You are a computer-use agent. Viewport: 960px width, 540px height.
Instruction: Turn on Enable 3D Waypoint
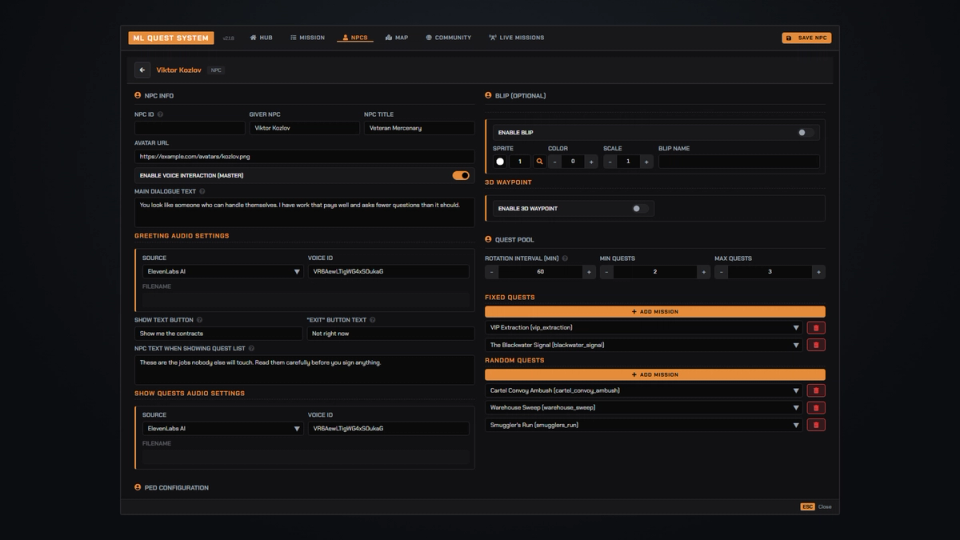click(640, 209)
